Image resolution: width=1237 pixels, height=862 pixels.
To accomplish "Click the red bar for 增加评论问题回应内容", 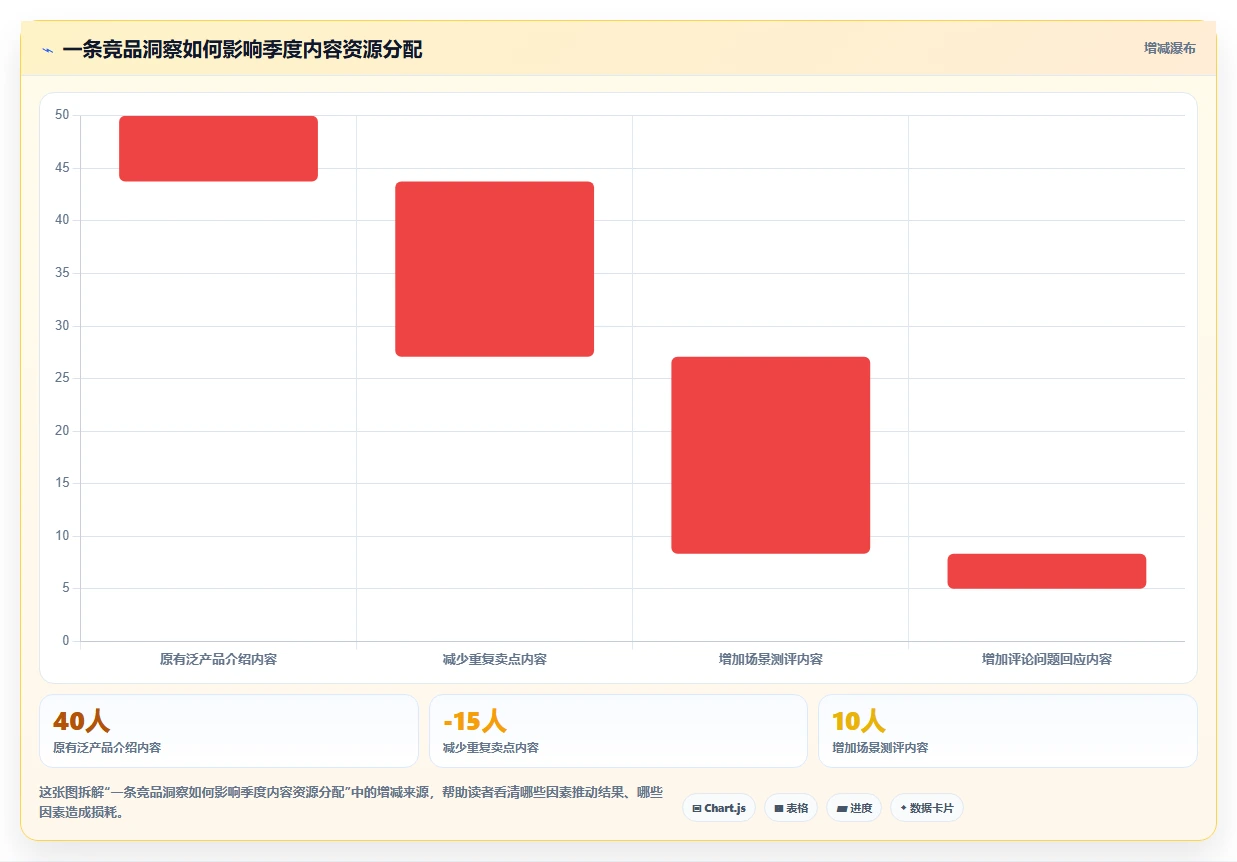I will tap(1046, 571).
